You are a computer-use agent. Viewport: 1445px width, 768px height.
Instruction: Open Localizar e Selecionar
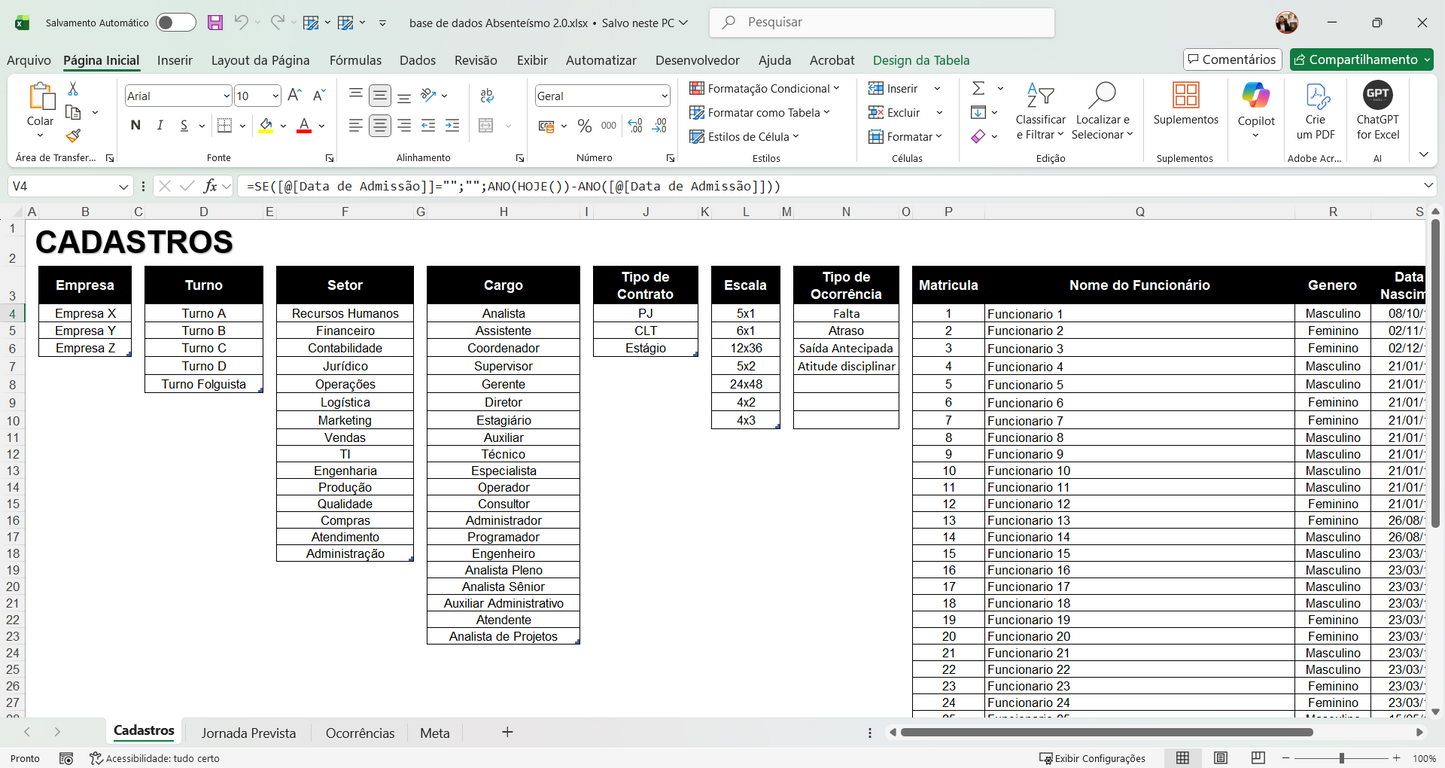tap(1101, 112)
